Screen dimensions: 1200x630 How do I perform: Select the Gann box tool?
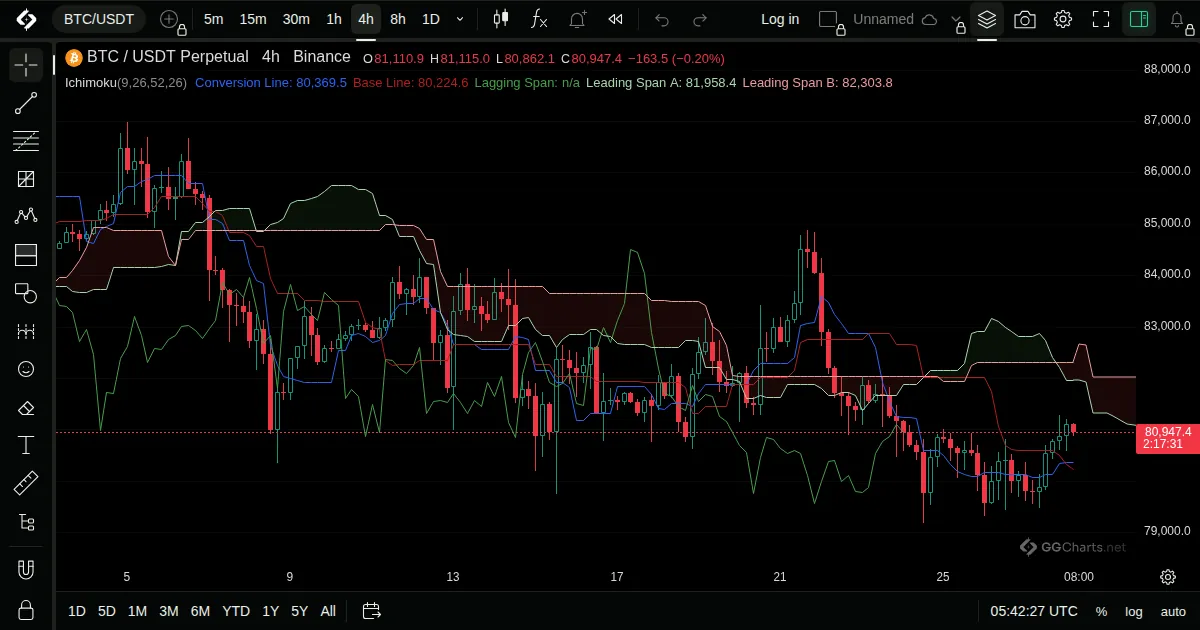[x=26, y=179]
